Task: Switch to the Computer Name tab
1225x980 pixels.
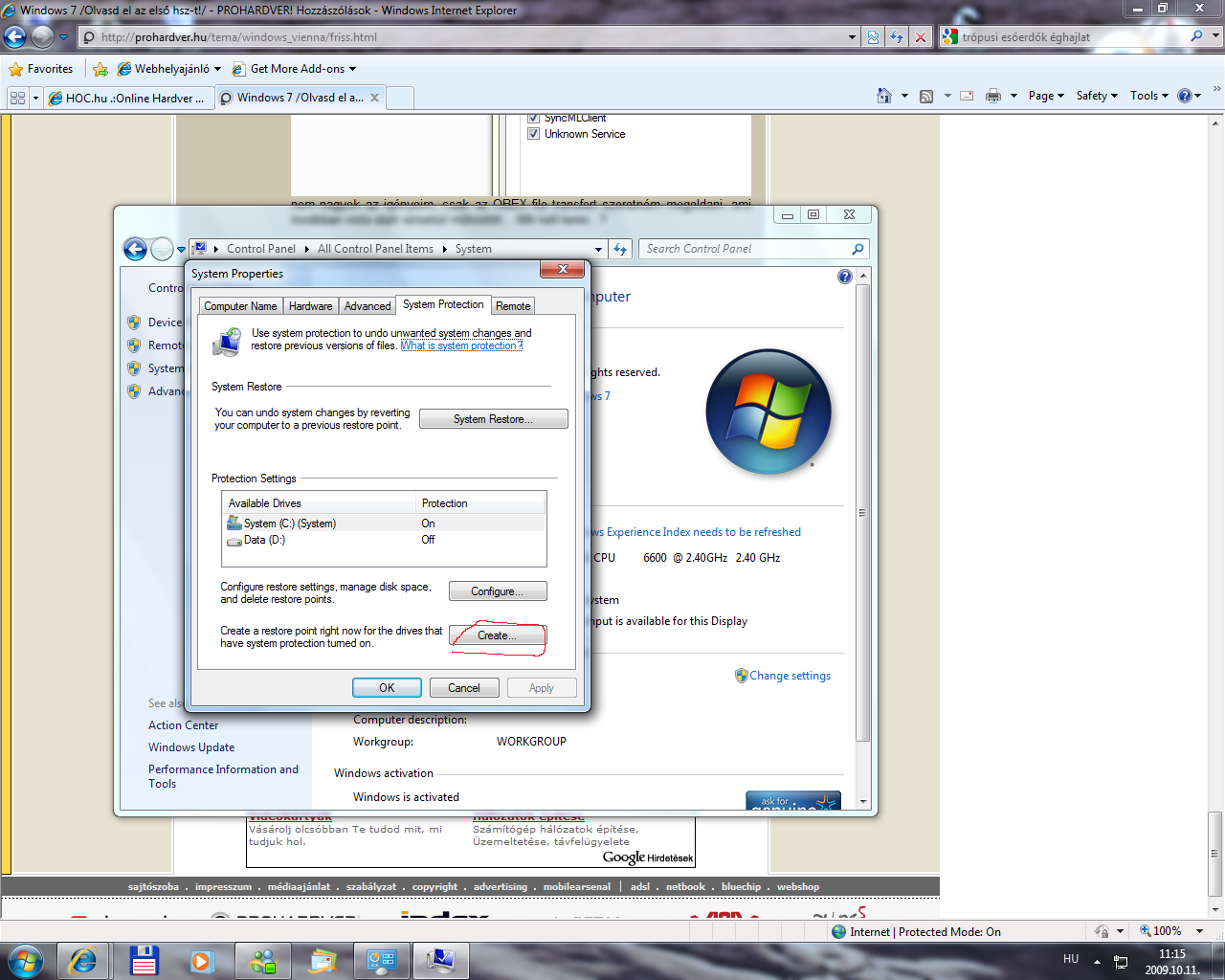Action: click(x=240, y=306)
